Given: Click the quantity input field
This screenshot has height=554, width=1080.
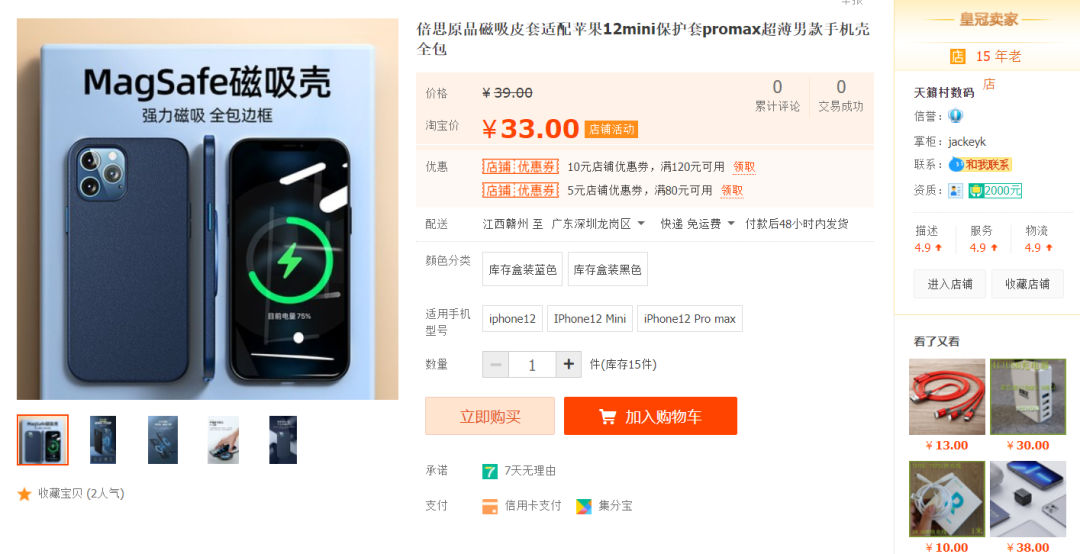Looking at the screenshot, I should (x=532, y=365).
